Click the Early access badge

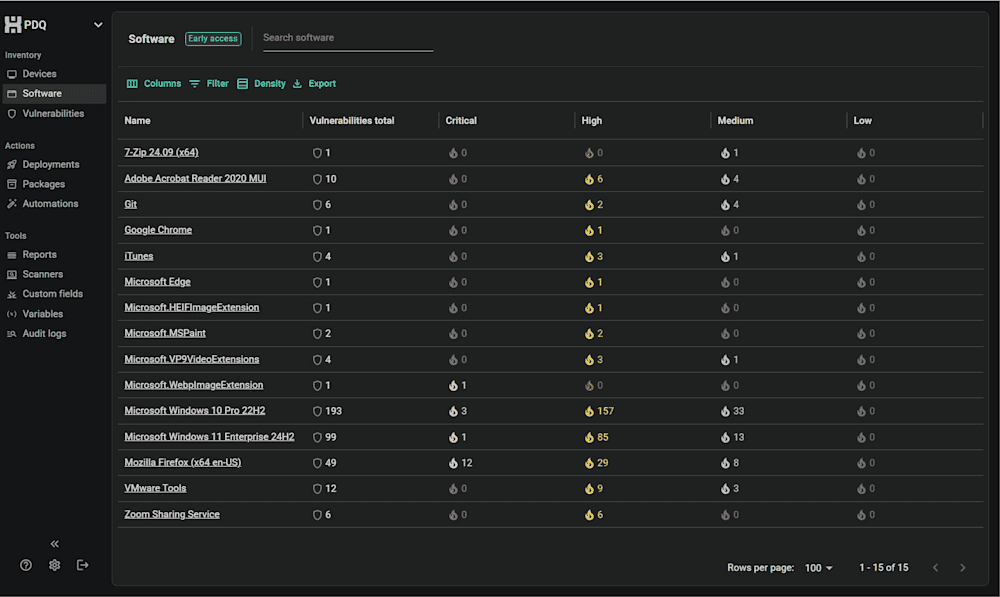(x=213, y=39)
